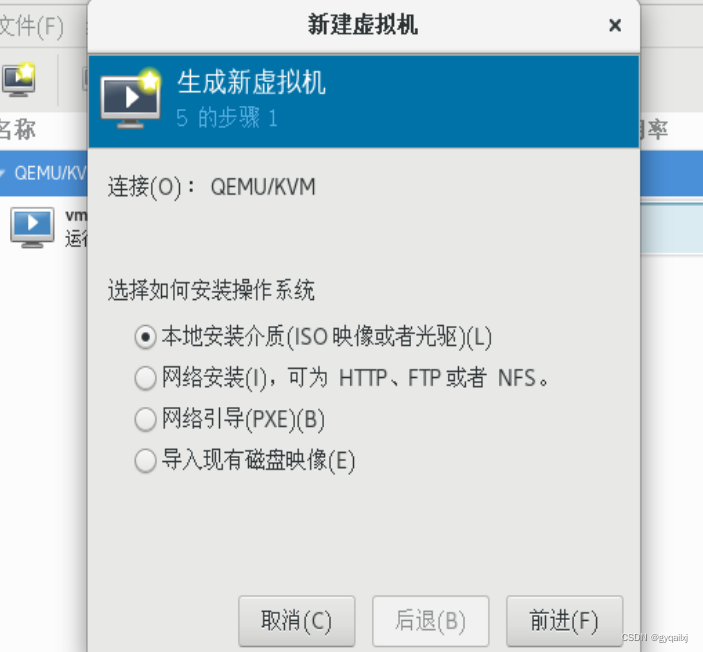This screenshot has height=652, width=703.
Task: Collapse the QEMU/KVM connection tree arrow
Action: coord(4,173)
